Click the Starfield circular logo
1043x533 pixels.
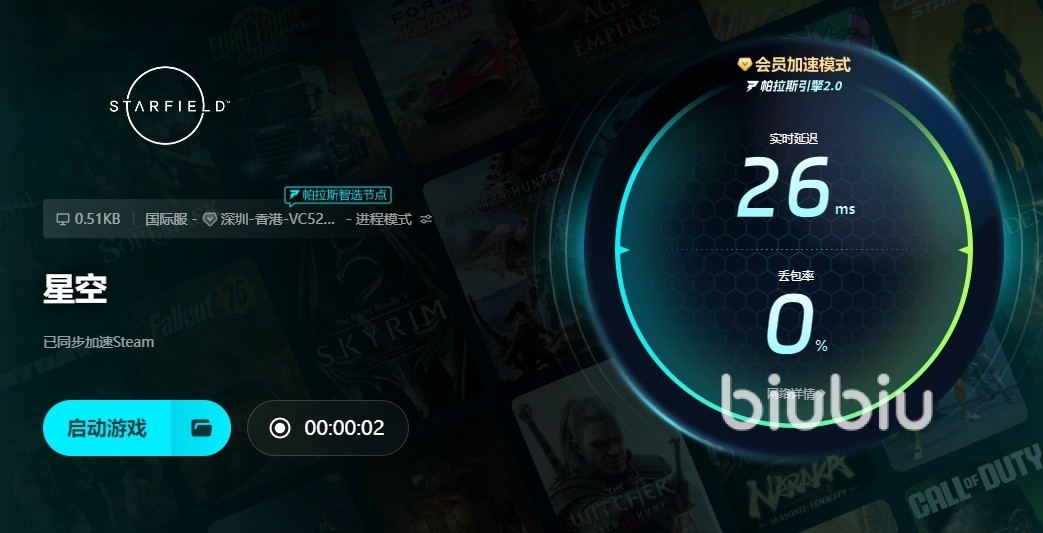click(x=167, y=106)
